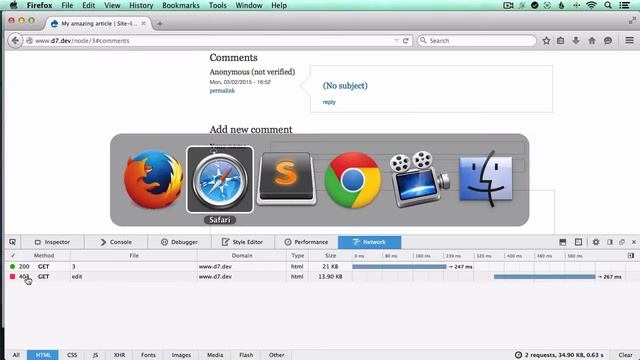Select the Network tab in devtools

[x=369, y=242]
